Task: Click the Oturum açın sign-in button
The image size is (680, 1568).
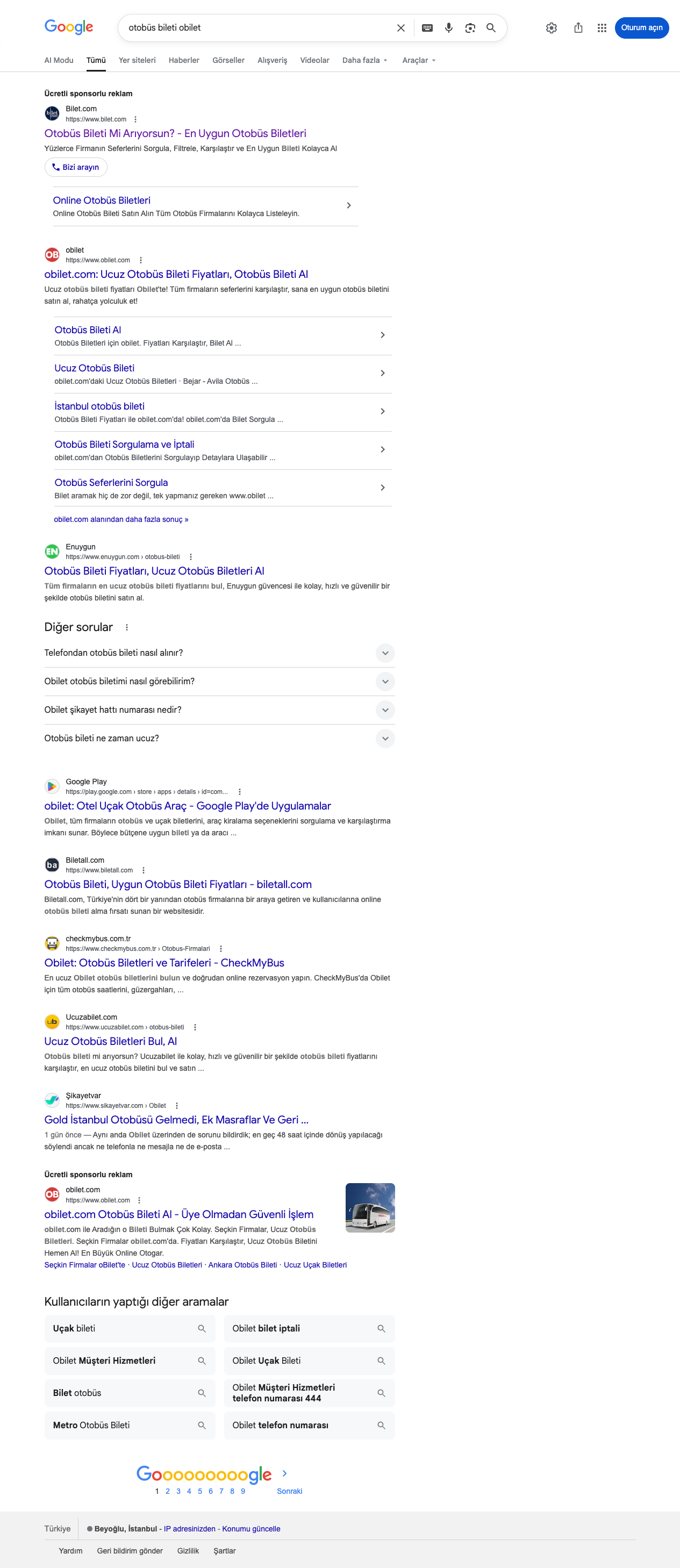Action: pyautogui.click(x=642, y=28)
